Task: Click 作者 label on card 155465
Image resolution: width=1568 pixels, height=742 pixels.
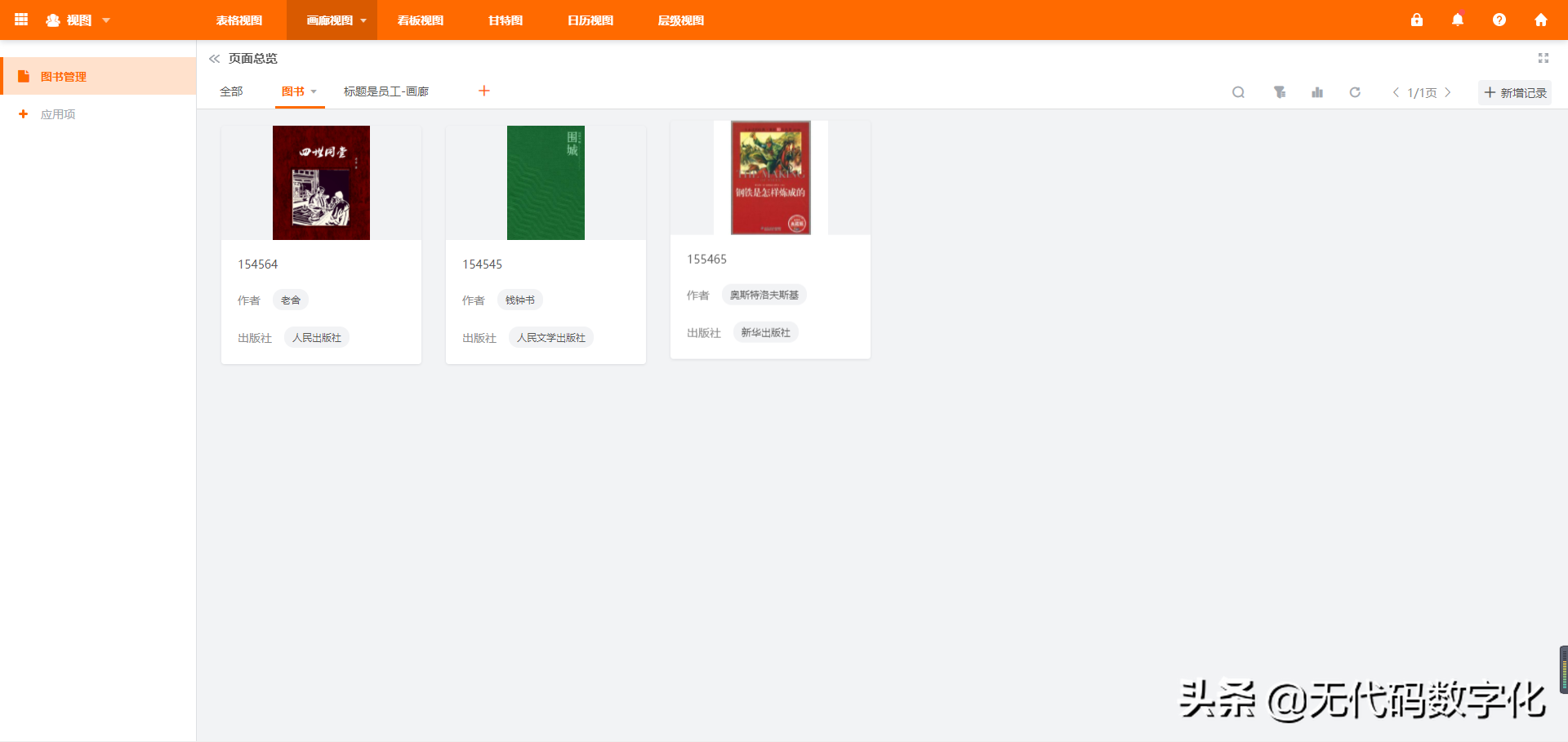Action: tap(698, 295)
